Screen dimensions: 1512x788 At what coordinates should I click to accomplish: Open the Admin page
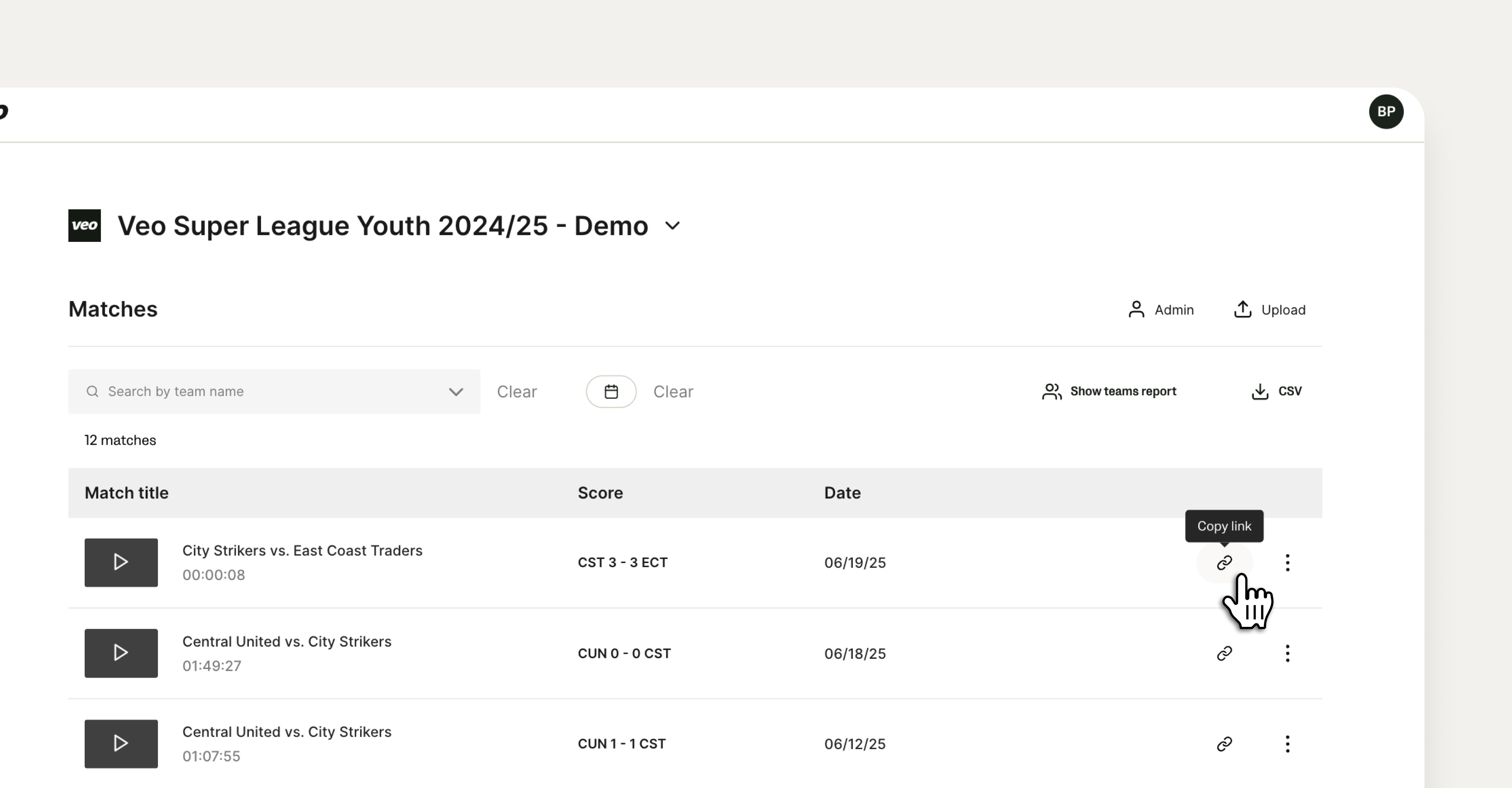pos(1160,309)
